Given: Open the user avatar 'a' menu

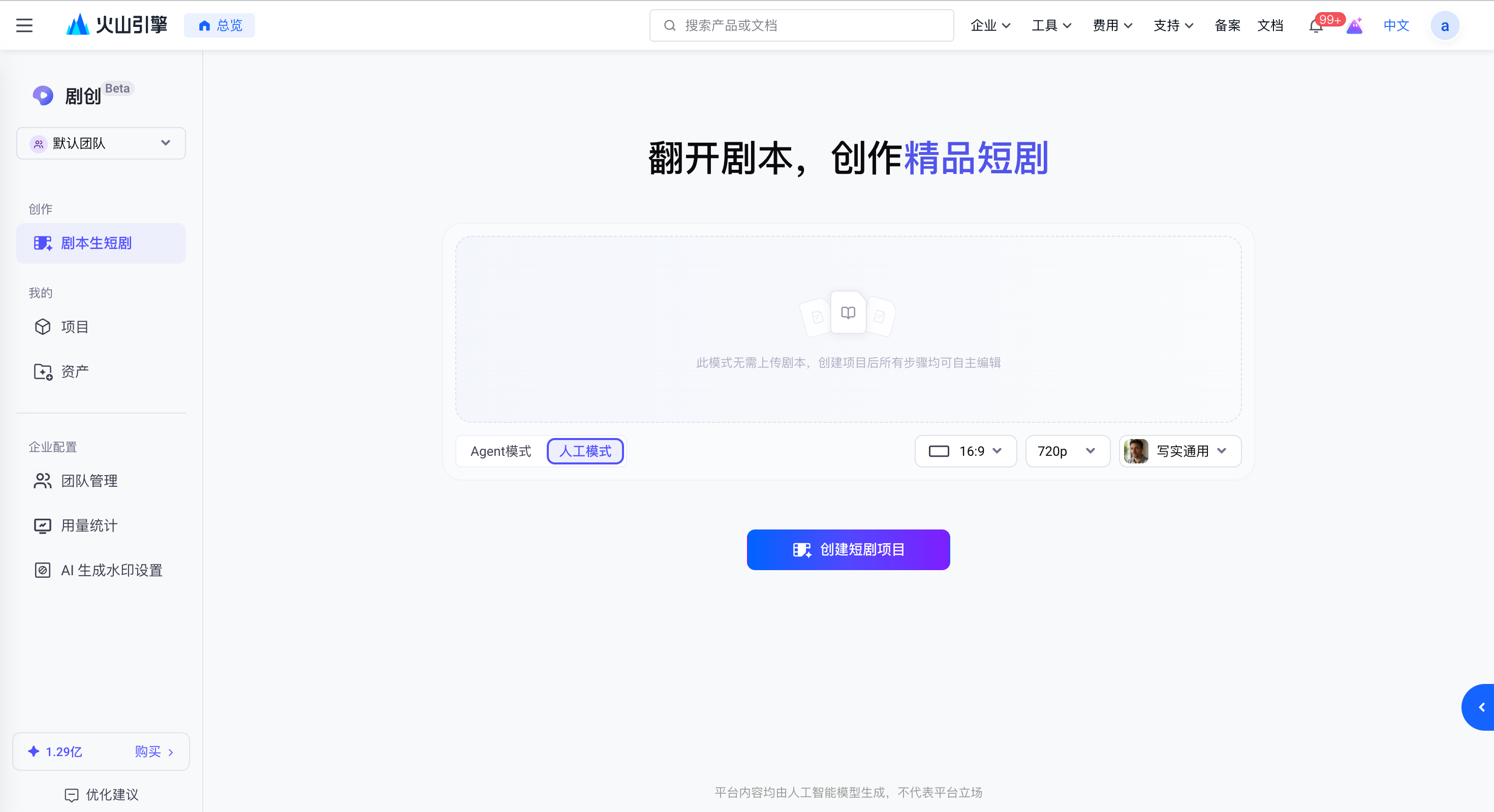Looking at the screenshot, I should point(1445,26).
